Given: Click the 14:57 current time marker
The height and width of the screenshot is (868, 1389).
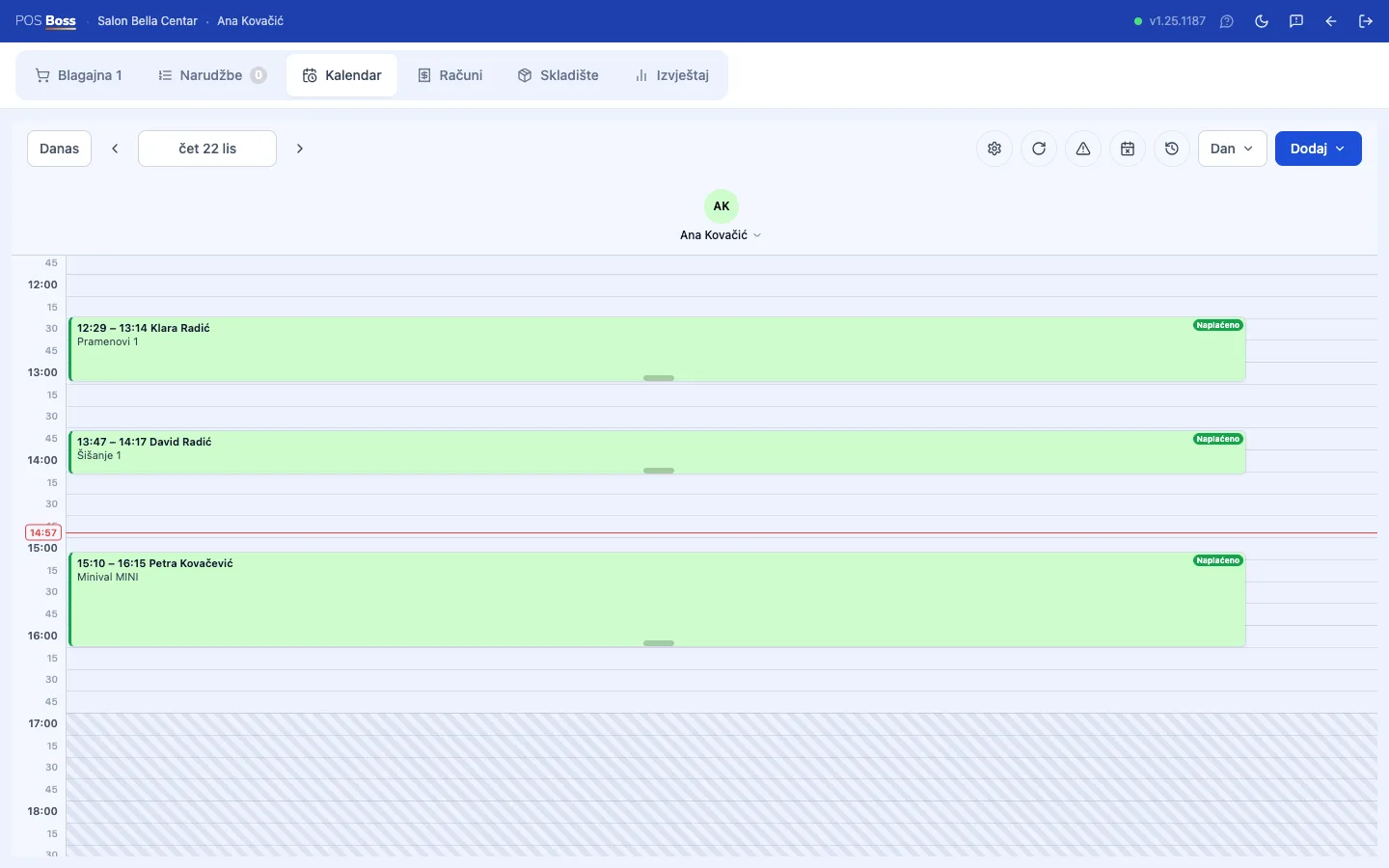Looking at the screenshot, I should coord(43,532).
